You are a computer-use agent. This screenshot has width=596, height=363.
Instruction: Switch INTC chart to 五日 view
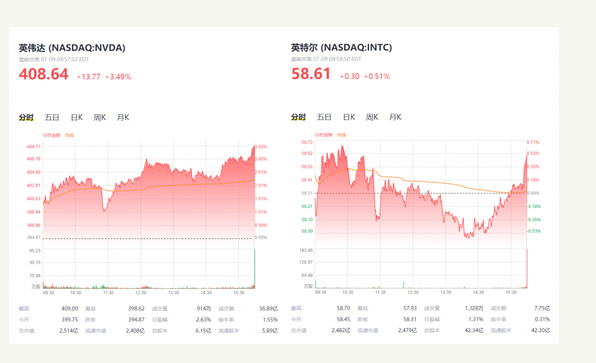click(324, 117)
